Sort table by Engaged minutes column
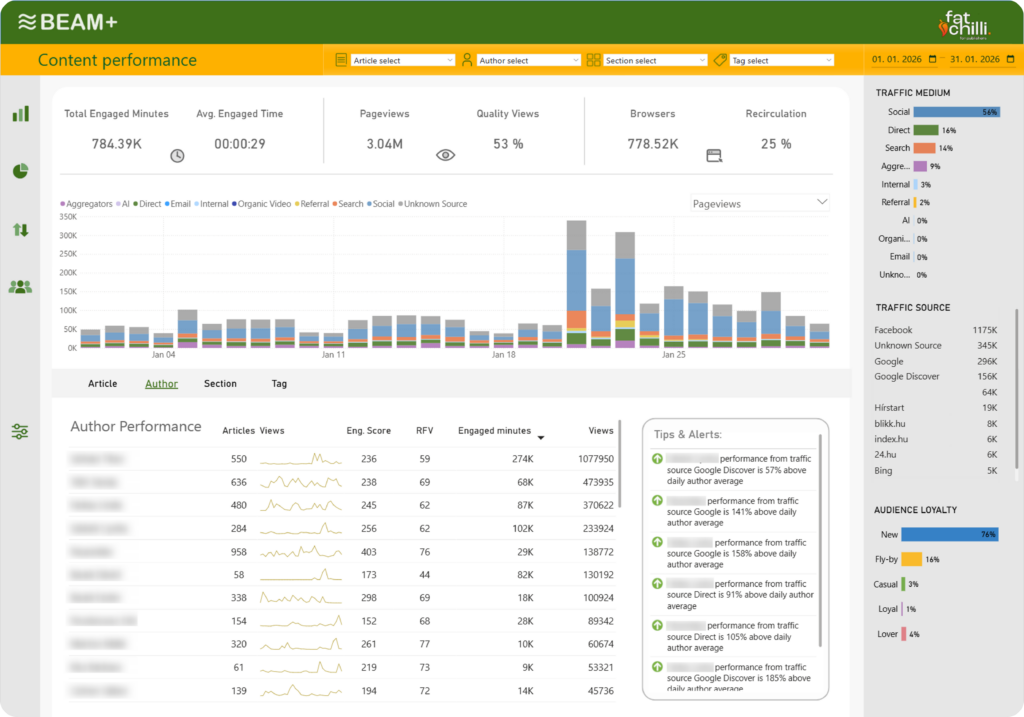Viewport: 1024px width, 717px height. (495, 431)
